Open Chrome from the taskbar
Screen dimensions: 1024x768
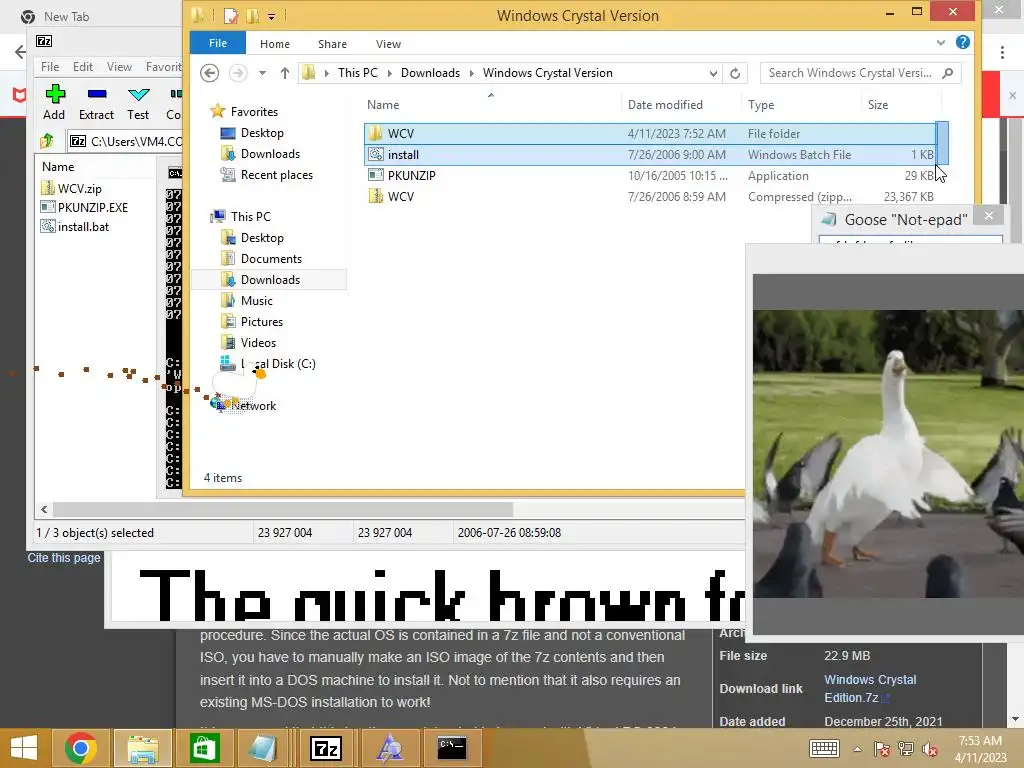[81, 748]
